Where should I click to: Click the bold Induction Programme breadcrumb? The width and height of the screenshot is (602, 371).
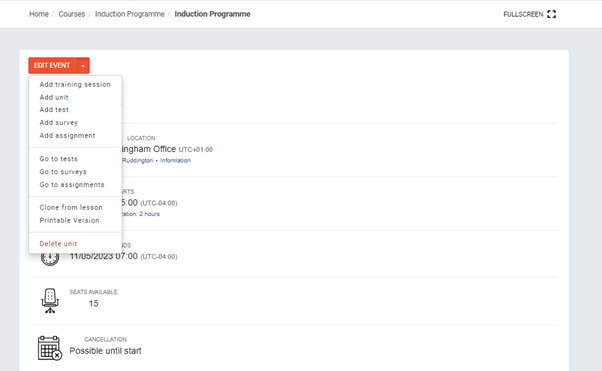[x=212, y=14]
